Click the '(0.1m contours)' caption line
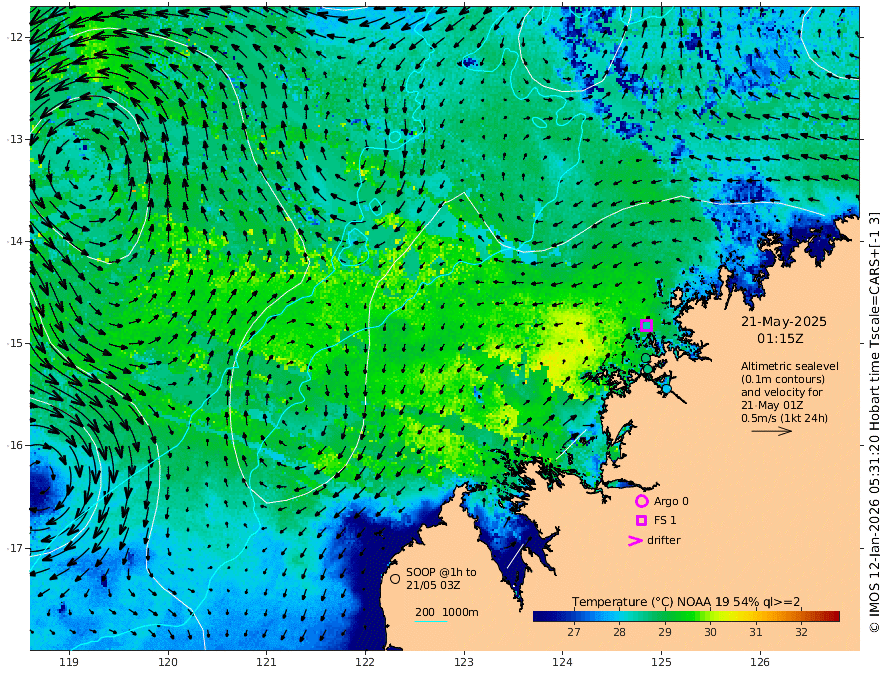Screen dimensions: 880x680 point(782,379)
